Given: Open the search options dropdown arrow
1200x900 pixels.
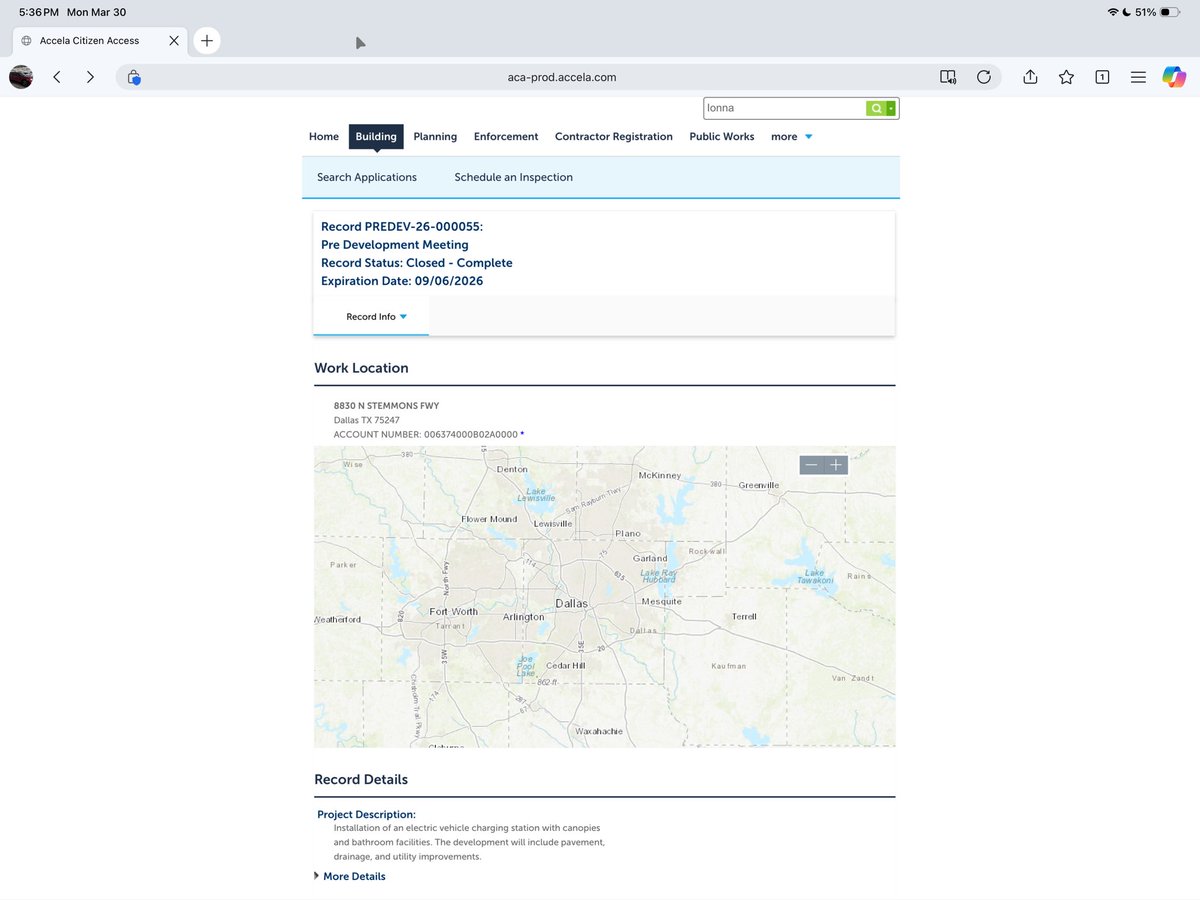Looking at the screenshot, I should tap(891, 108).
